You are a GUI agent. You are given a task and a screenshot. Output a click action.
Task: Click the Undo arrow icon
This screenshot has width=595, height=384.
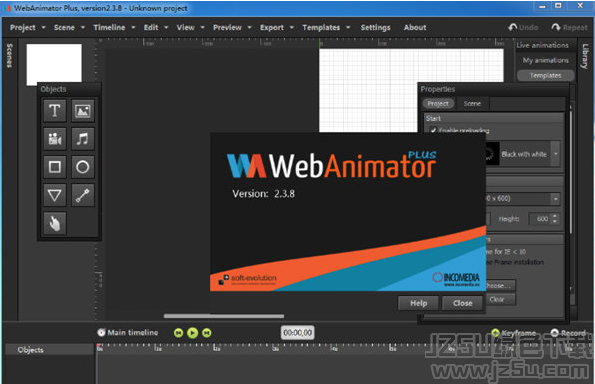click(x=513, y=27)
